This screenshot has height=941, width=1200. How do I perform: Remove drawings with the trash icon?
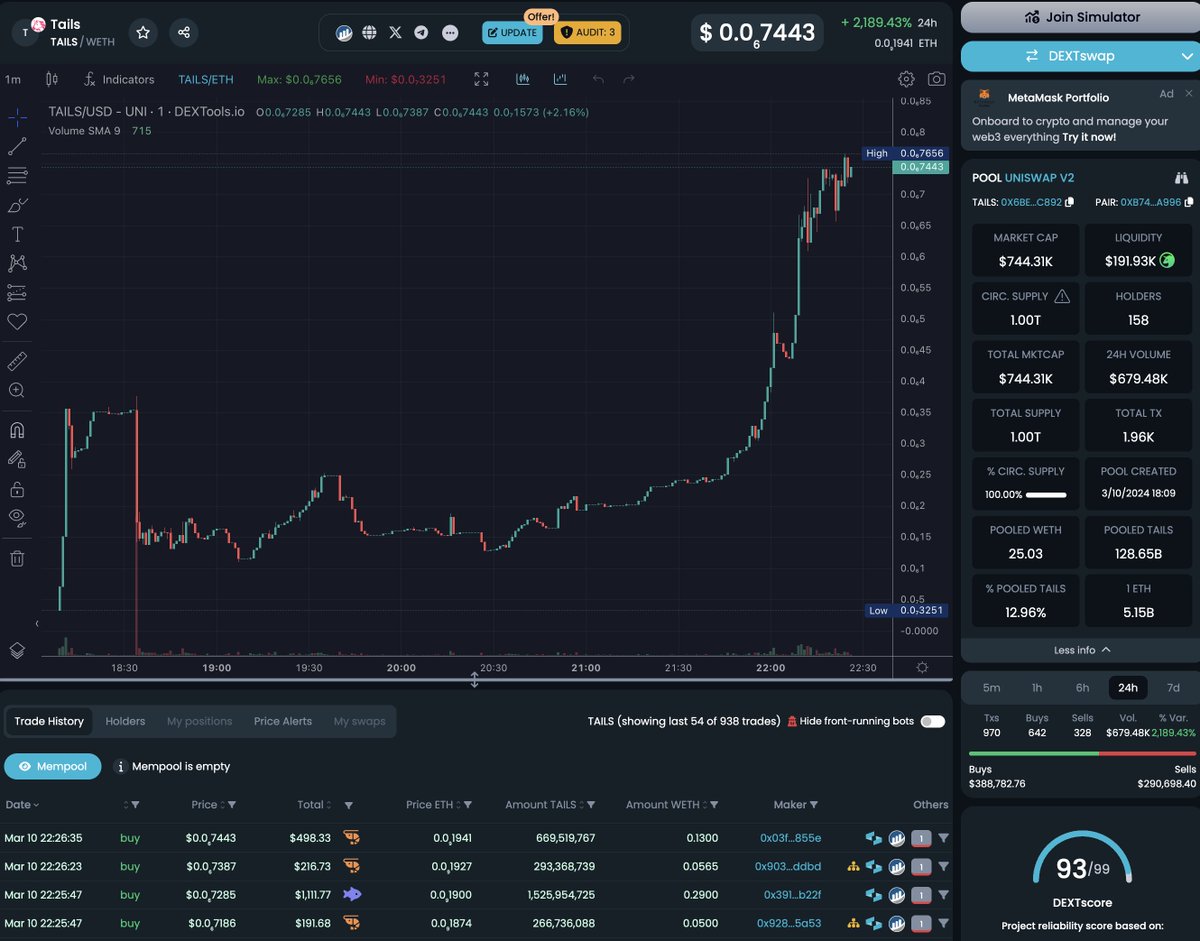click(x=17, y=559)
